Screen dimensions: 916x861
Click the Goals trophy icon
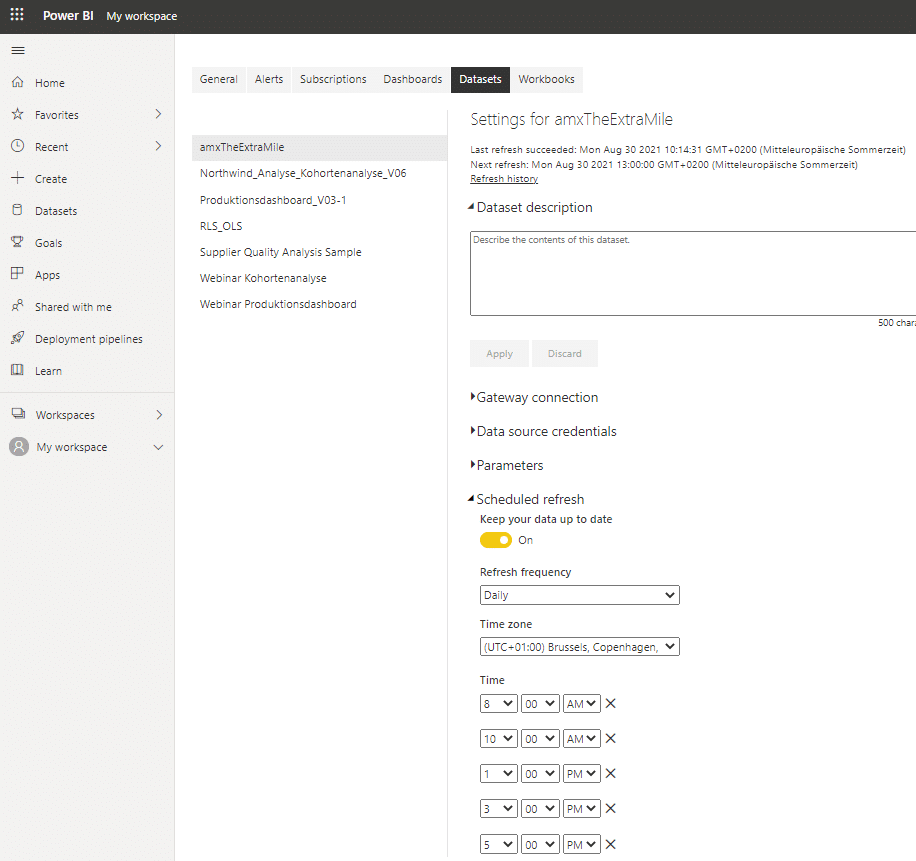18,242
